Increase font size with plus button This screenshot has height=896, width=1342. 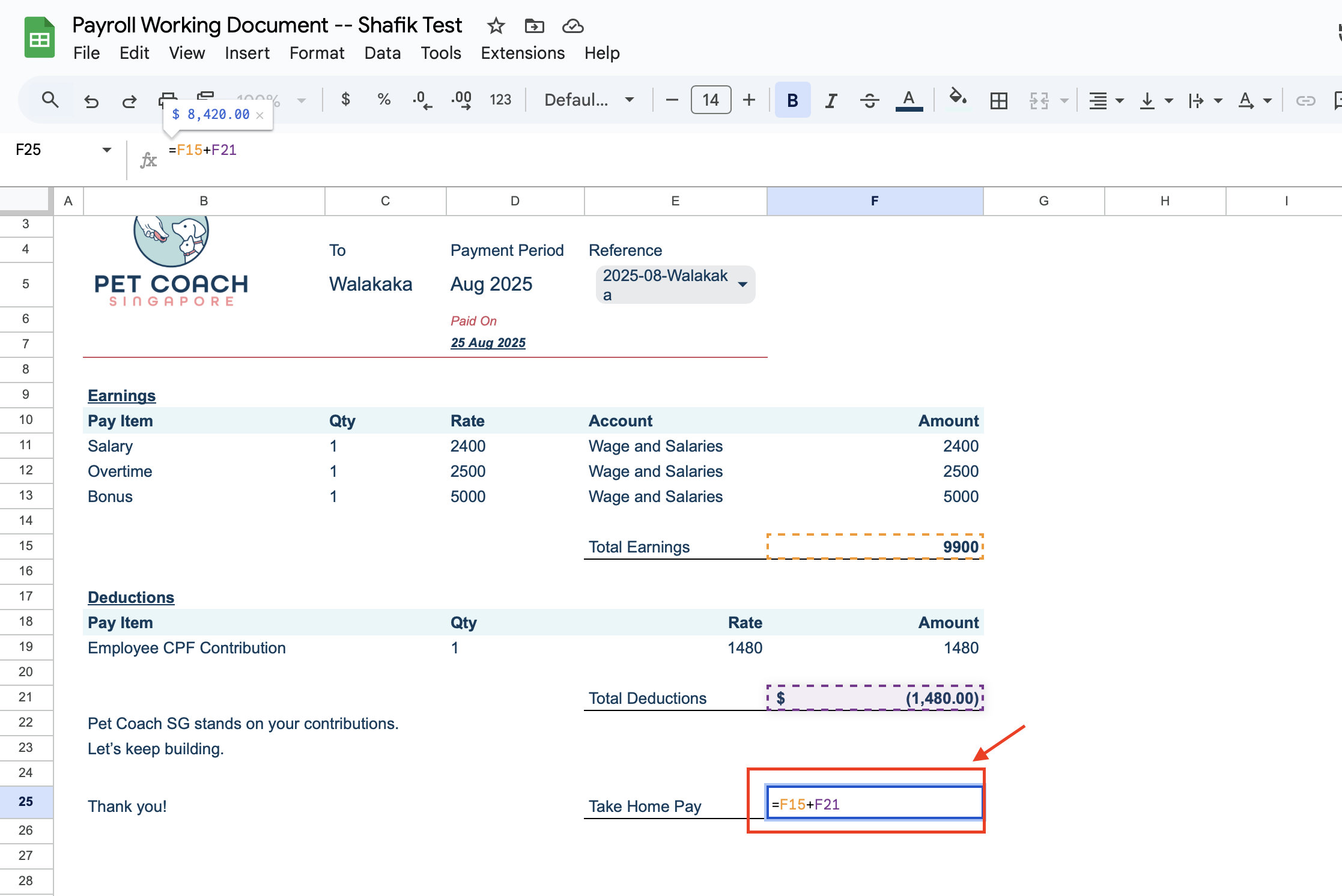(749, 100)
